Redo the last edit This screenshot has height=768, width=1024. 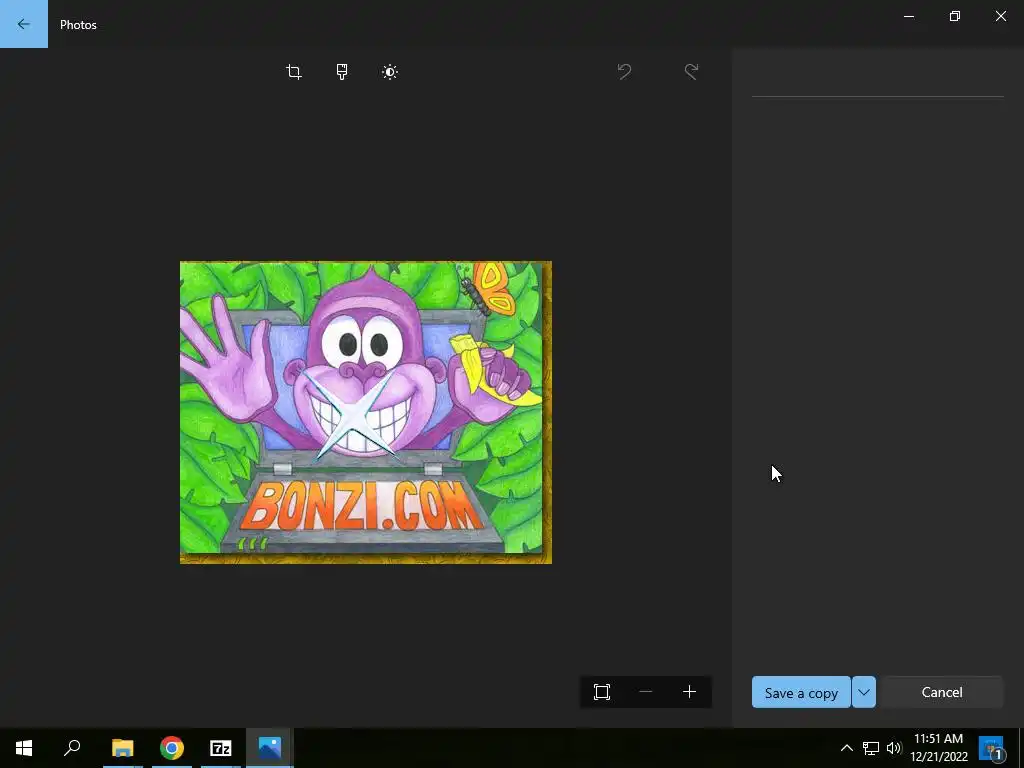tap(691, 71)
